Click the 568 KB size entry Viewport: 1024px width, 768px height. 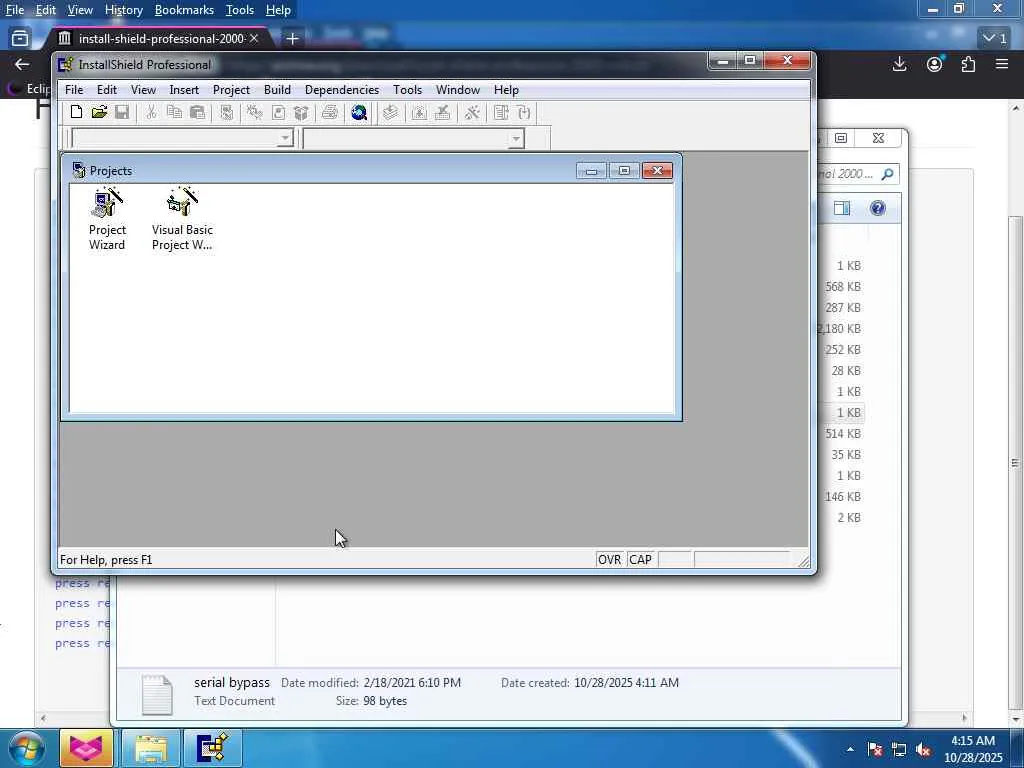pos(842,287)
